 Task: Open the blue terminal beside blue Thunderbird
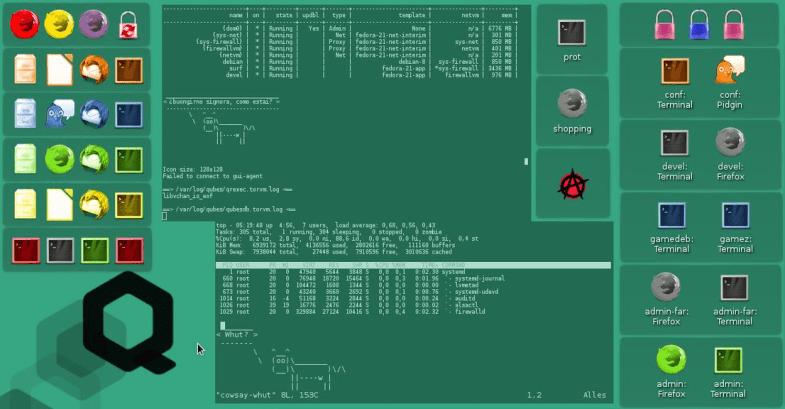[129, 115]
